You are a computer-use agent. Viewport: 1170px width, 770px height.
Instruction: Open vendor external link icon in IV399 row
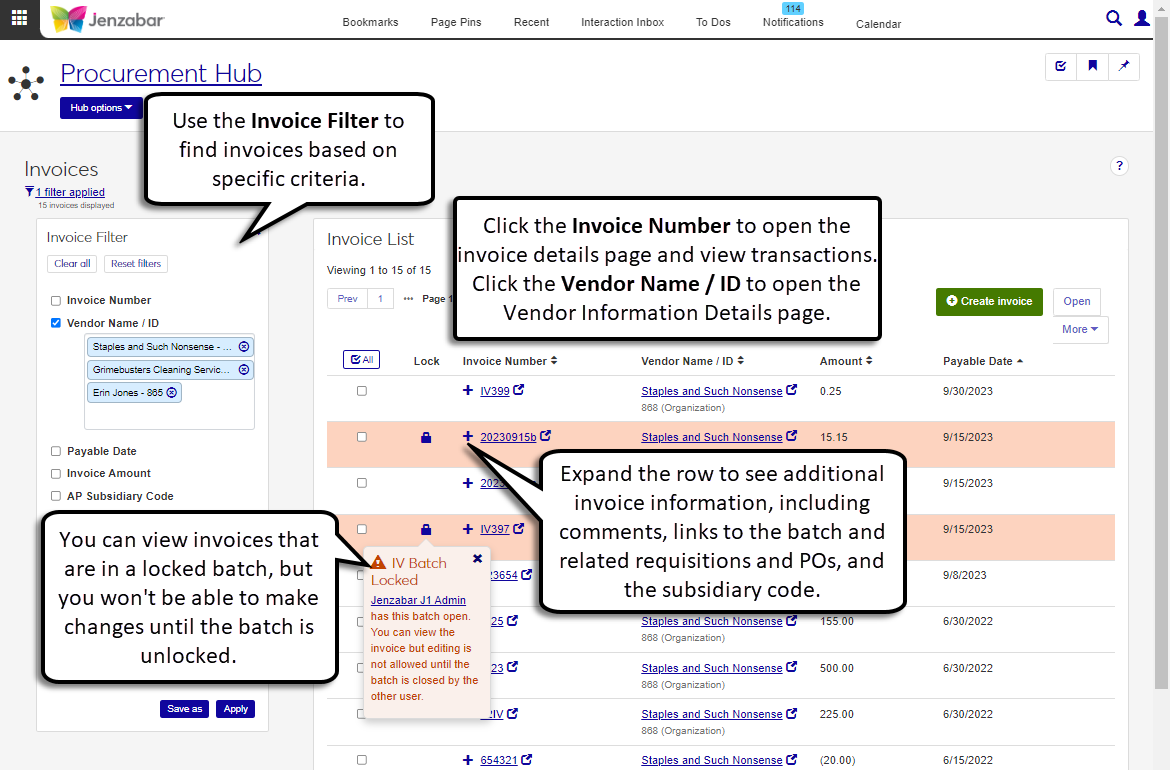pyautogui.click(x=792, y=389)
